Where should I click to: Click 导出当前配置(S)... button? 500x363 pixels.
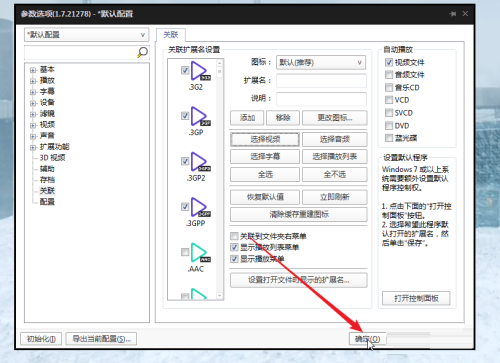(101, 339)
